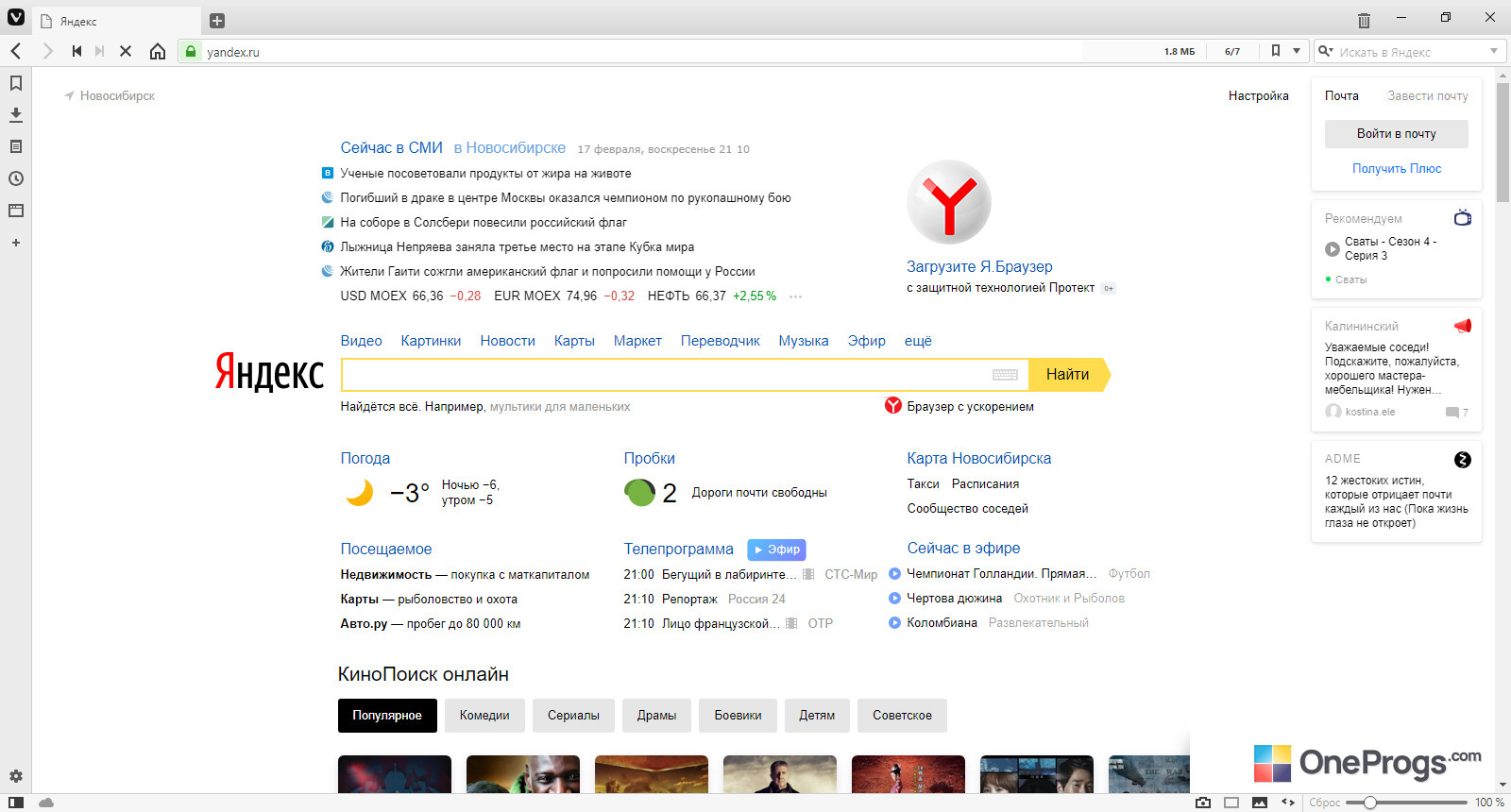
Task: Go back to the previous page
Action: point(16,51)
